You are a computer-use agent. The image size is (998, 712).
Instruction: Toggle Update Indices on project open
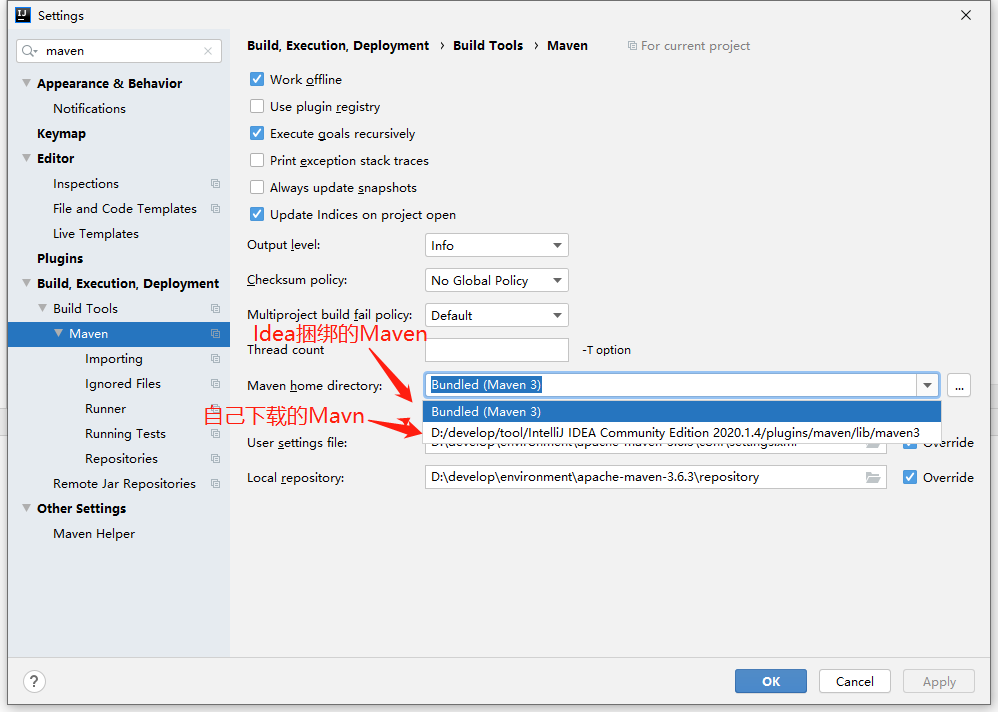pos(257,214)
